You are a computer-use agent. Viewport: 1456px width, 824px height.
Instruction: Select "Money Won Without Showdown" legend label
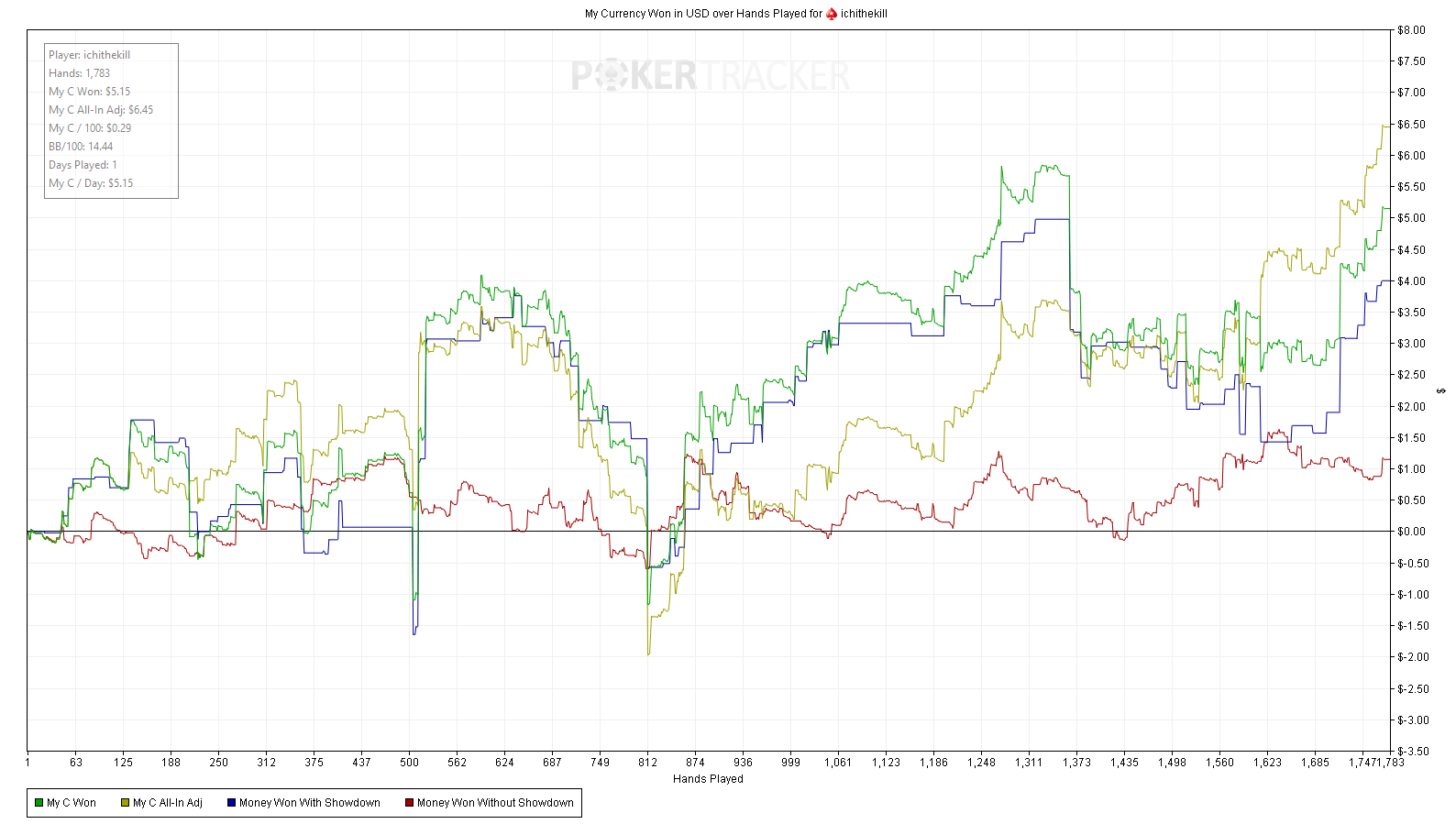point(495,803)
